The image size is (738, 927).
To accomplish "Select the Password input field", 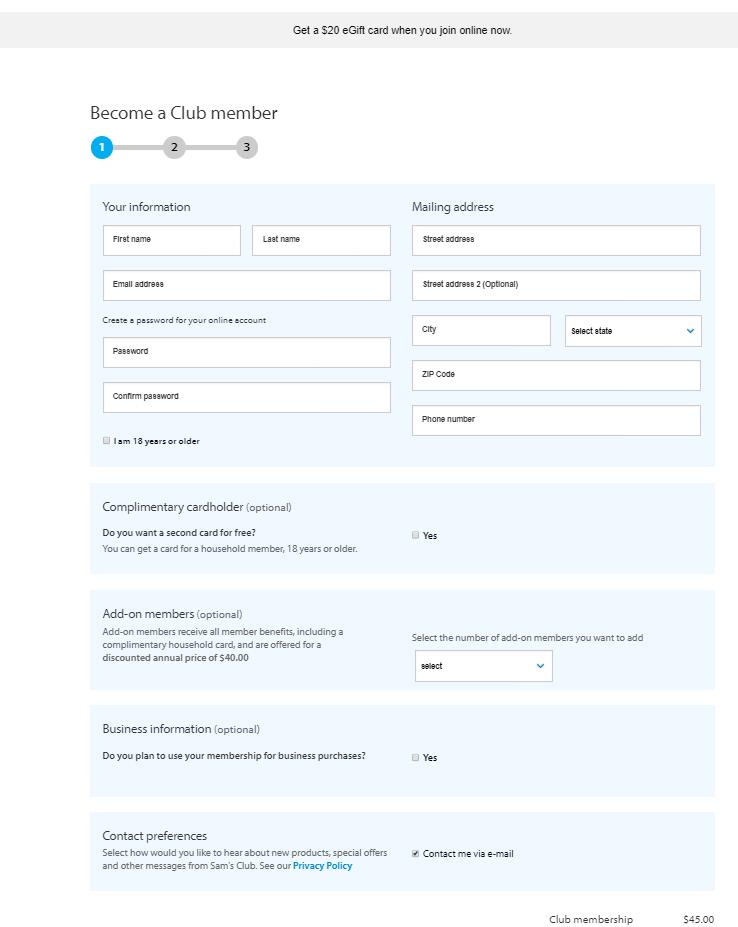I will pos(246,352).
